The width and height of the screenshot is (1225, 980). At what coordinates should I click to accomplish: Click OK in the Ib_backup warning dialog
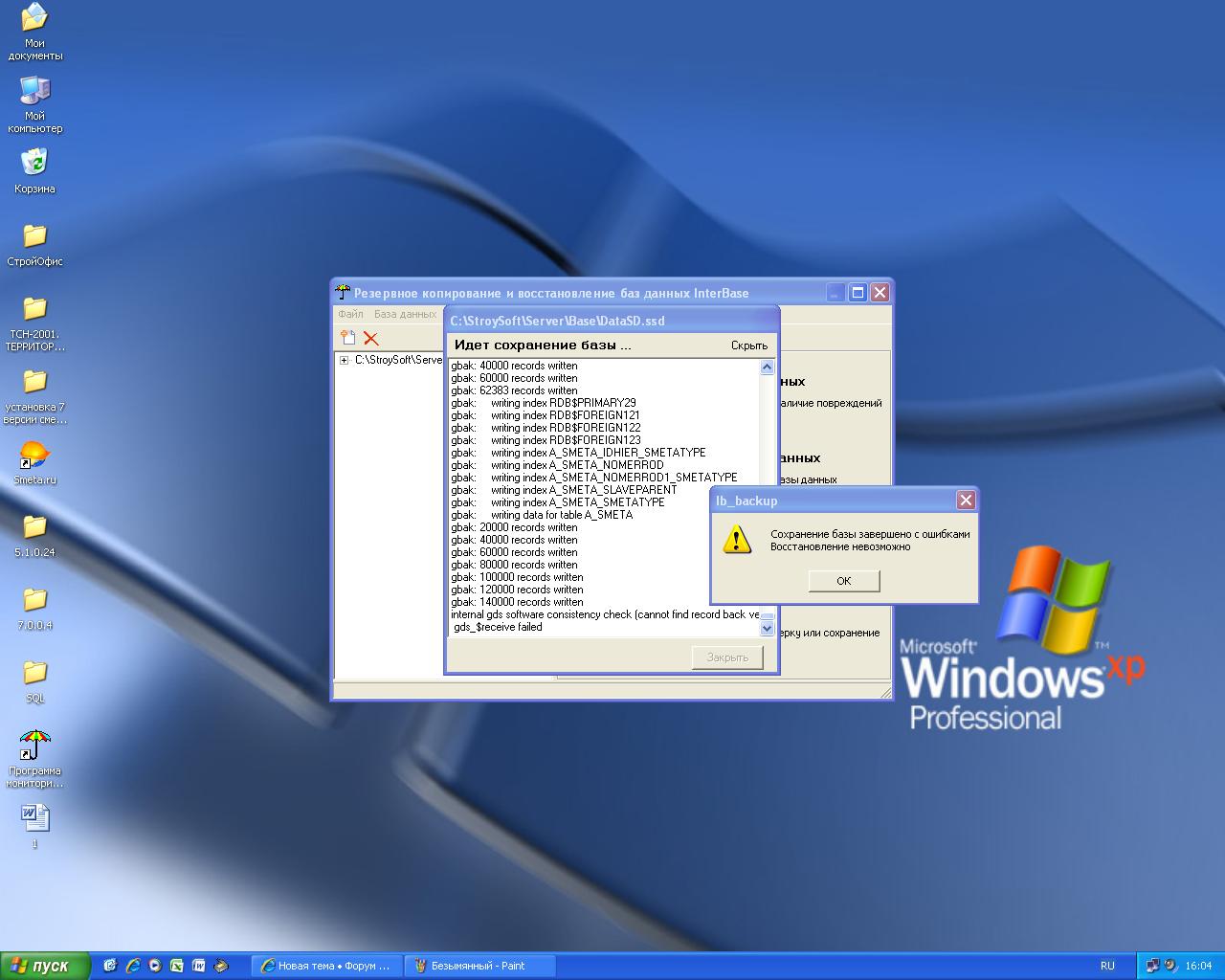(843, 581)
